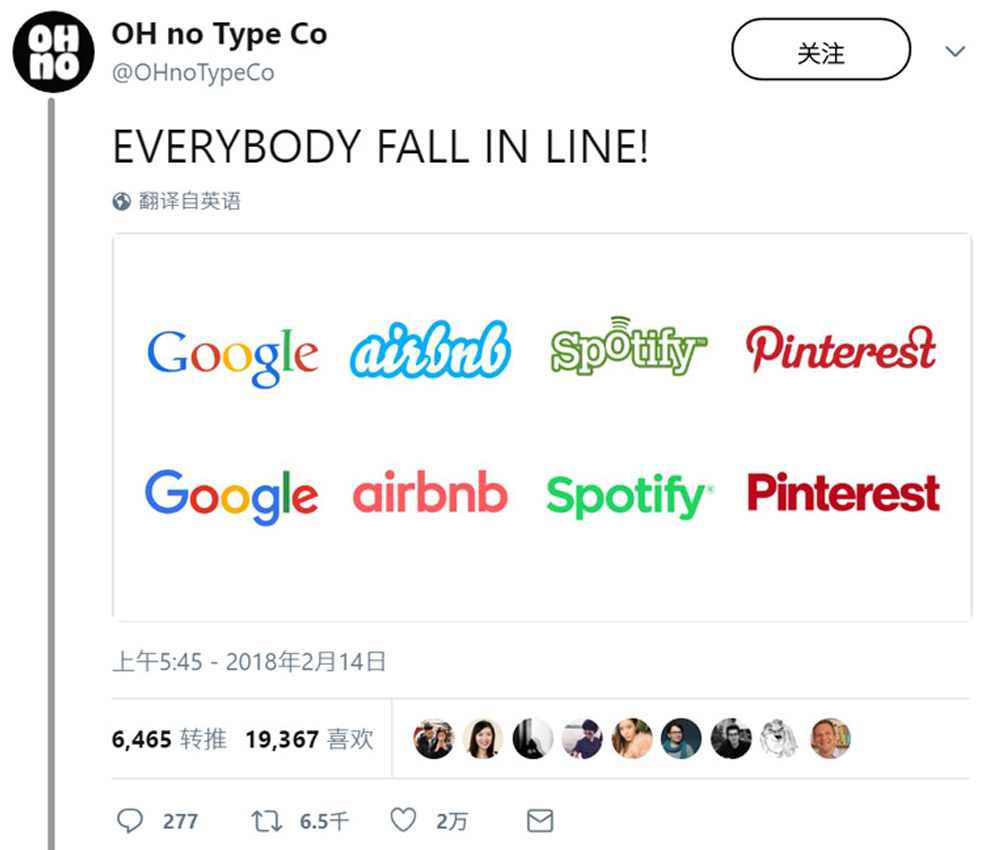Open the tweet options chevron dropdown
Image resolution: width=1000 pixels, height=850 pixels.
tap(956, 52)
